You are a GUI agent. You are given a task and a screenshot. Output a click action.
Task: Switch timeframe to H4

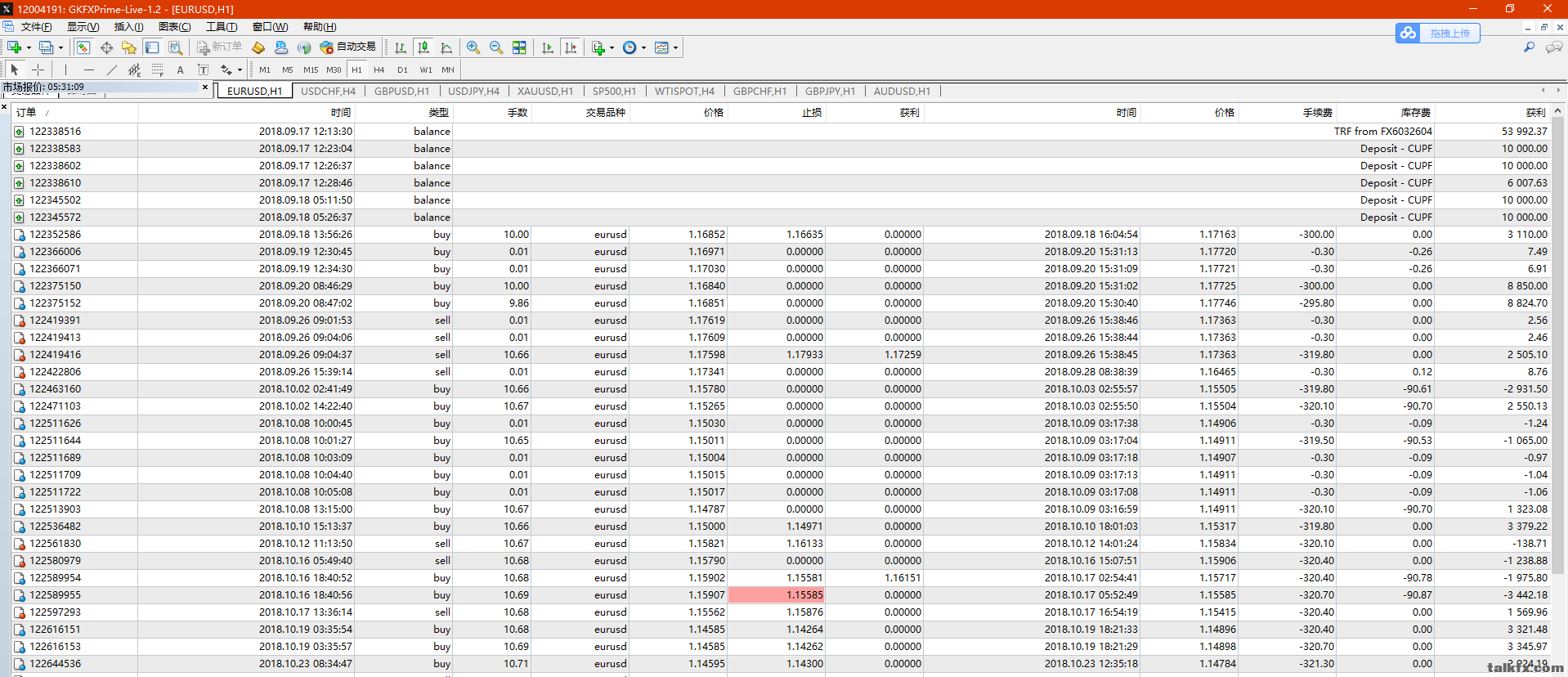(x=379, y=69)
